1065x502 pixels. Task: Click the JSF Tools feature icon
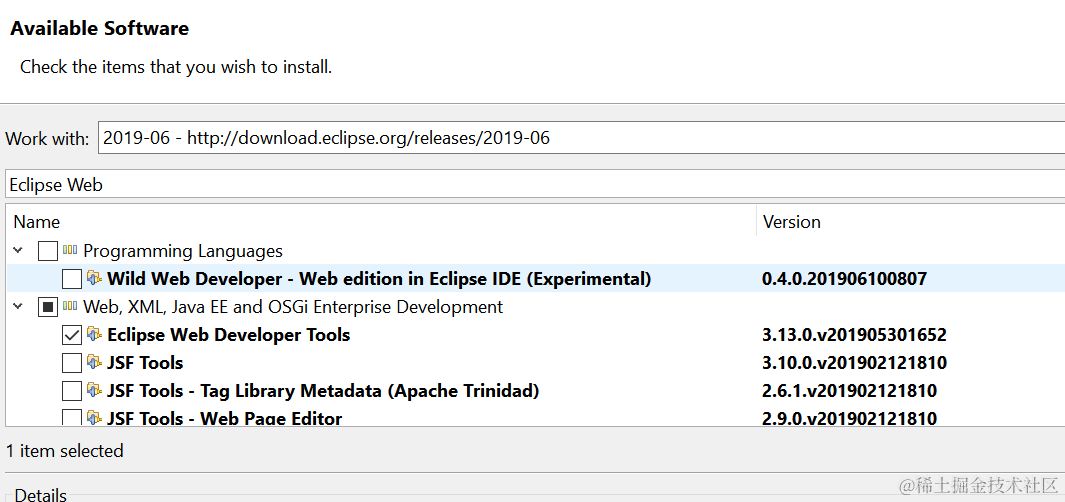pyautogui.click(x=94, y=362)
